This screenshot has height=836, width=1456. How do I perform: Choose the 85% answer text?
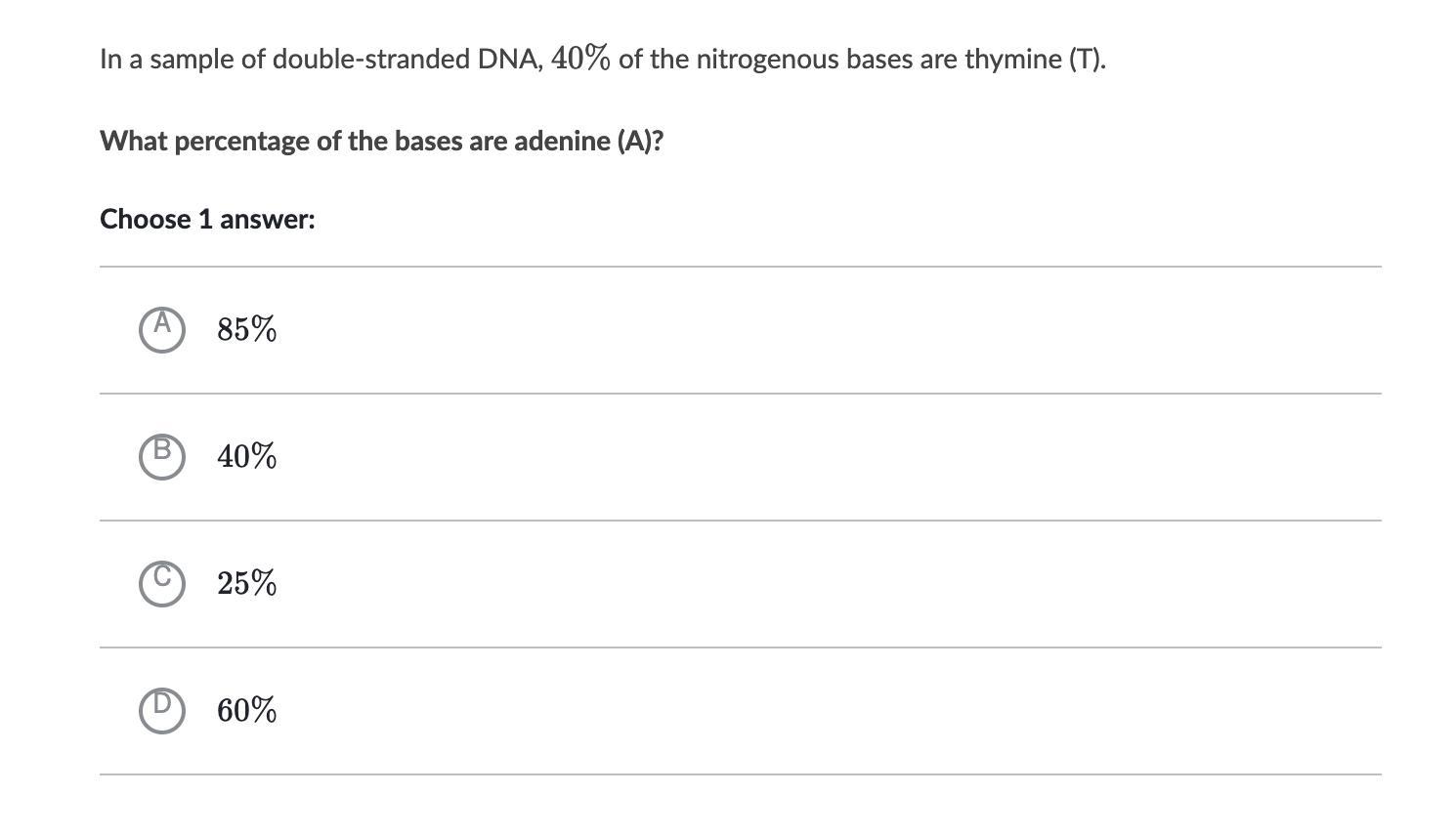(x=247, y=329)
